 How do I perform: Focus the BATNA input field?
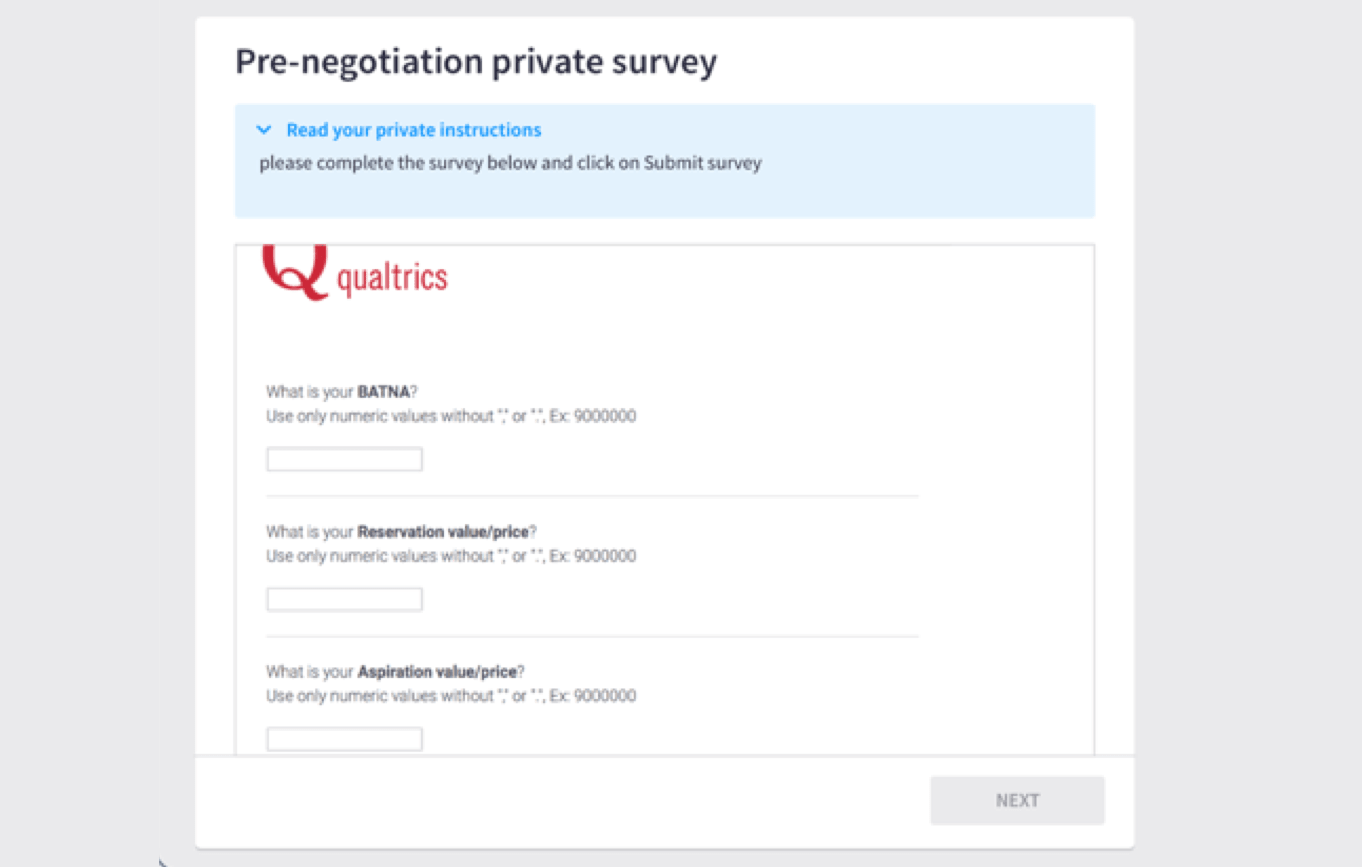pos(344,459)
